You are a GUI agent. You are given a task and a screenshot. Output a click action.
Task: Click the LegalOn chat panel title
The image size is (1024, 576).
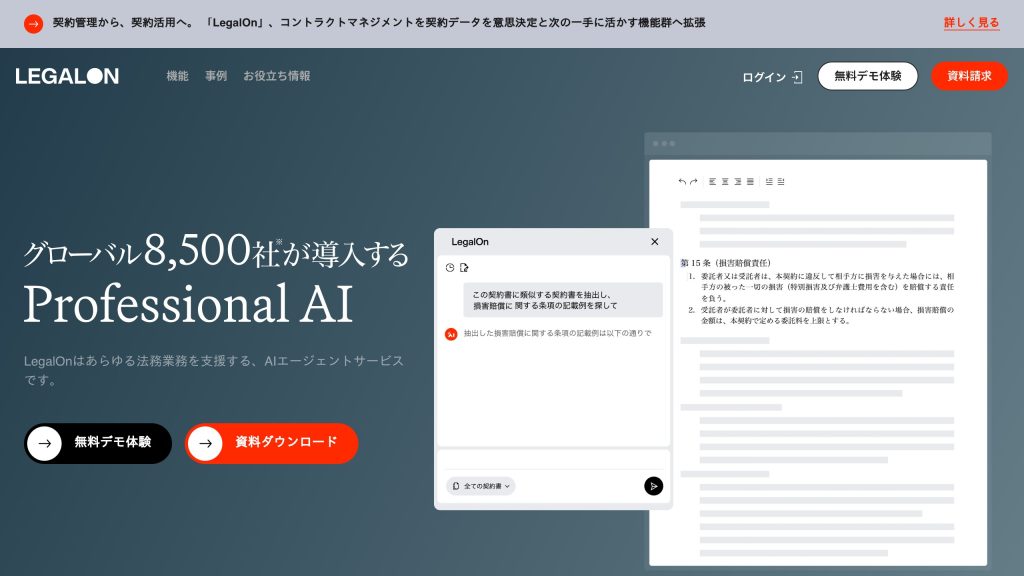pyautogui.click(x=470, y=242)
